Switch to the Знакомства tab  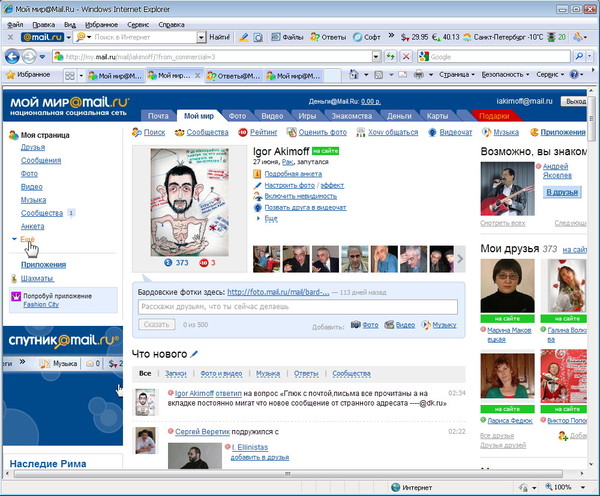click(x=352, y=116)
